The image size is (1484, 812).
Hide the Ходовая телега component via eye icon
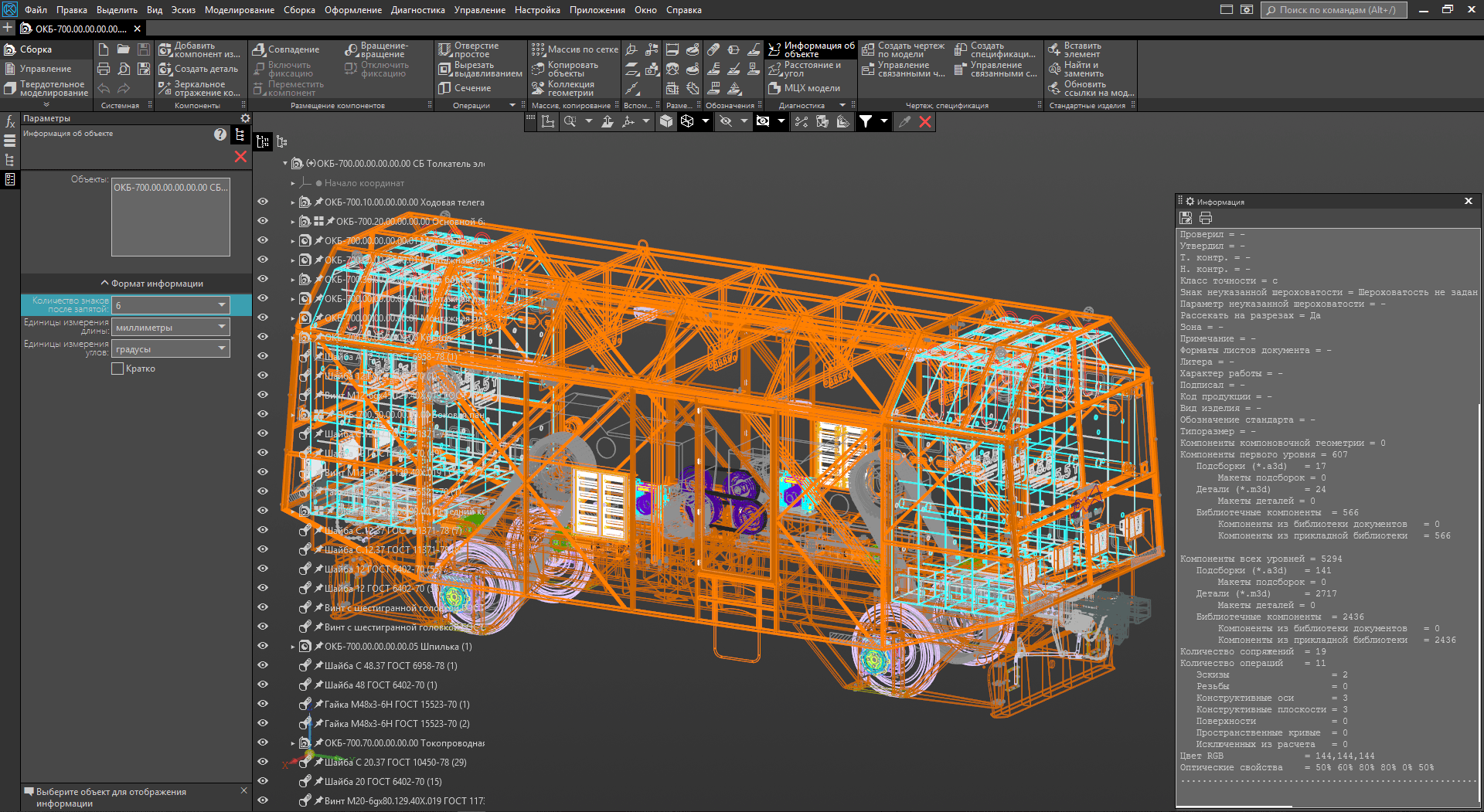coord(263,202)
